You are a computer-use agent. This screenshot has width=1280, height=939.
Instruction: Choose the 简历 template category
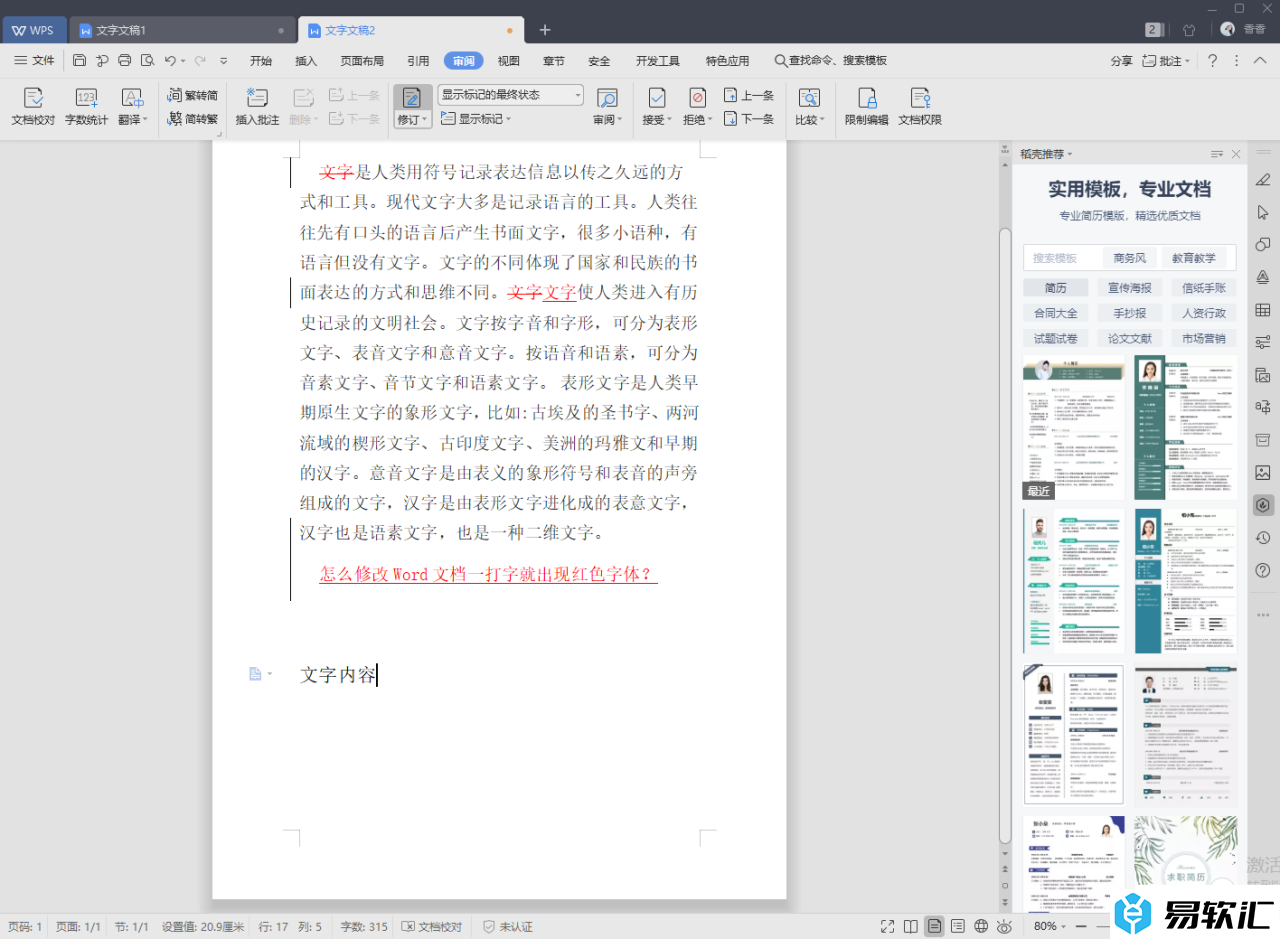(1056, 288)
